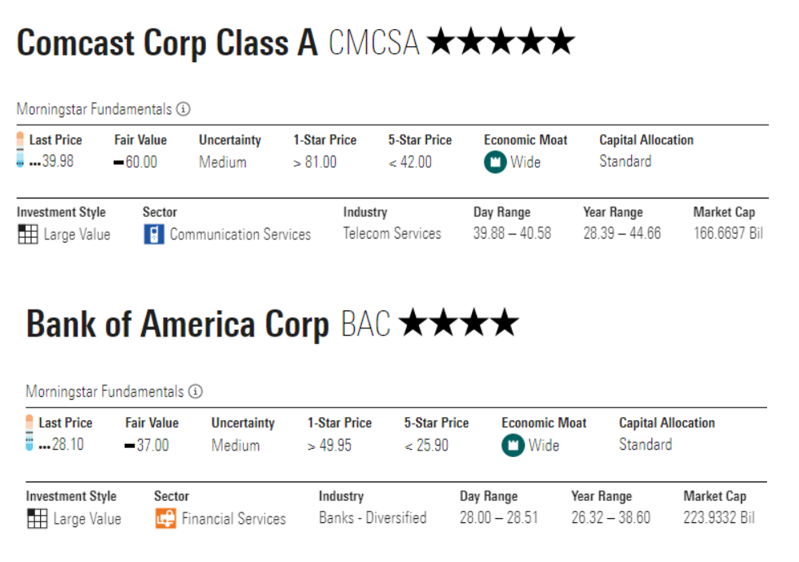Click the Comcast Corp Class A title
Image resolution: width=799 pixels, height=562 pixels.
coord(167,43)
